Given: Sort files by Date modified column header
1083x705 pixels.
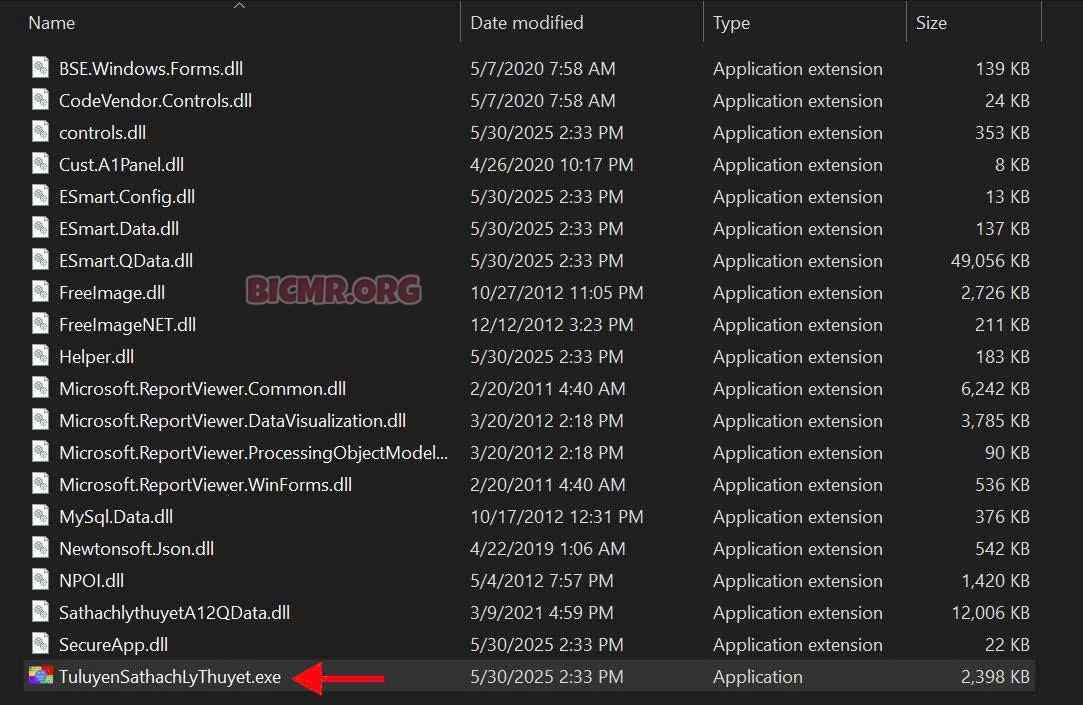Looking at the screenshot, I should (x=526, y=23).
